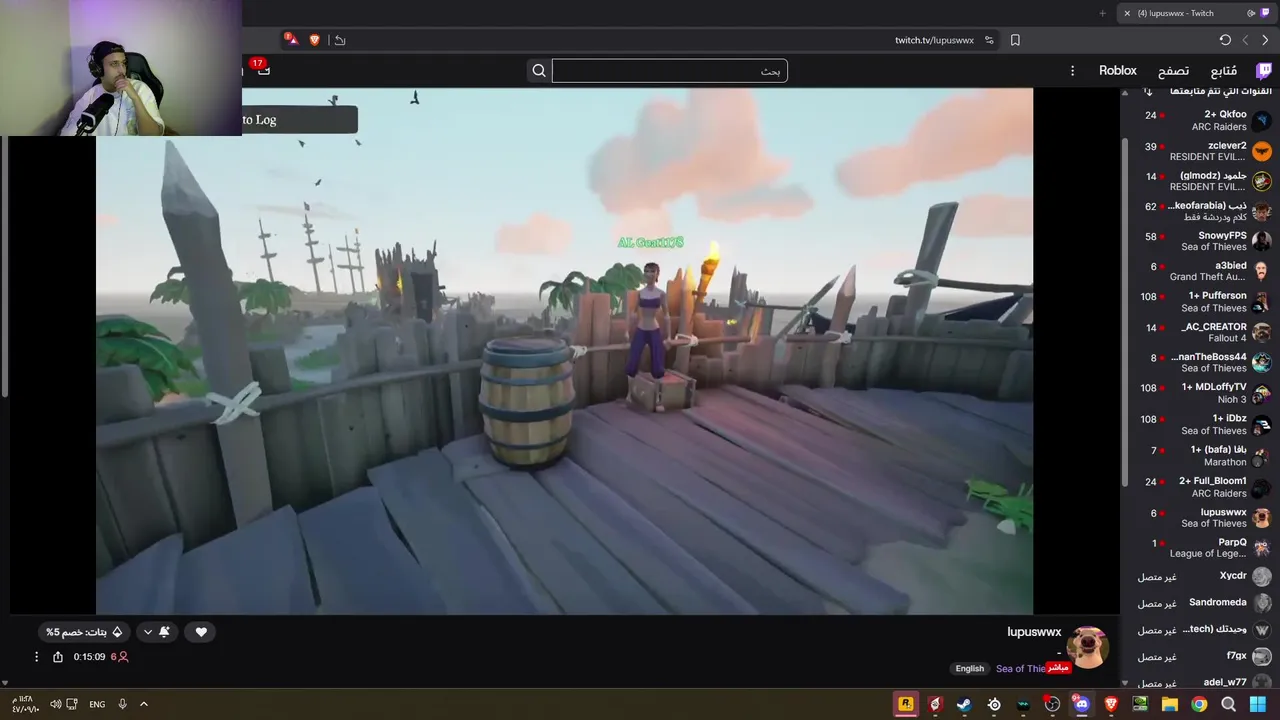This screenshot has width=1280, height=720.
Task: Click the lupuswwx streamer avatar
Action: (1088, 647)
